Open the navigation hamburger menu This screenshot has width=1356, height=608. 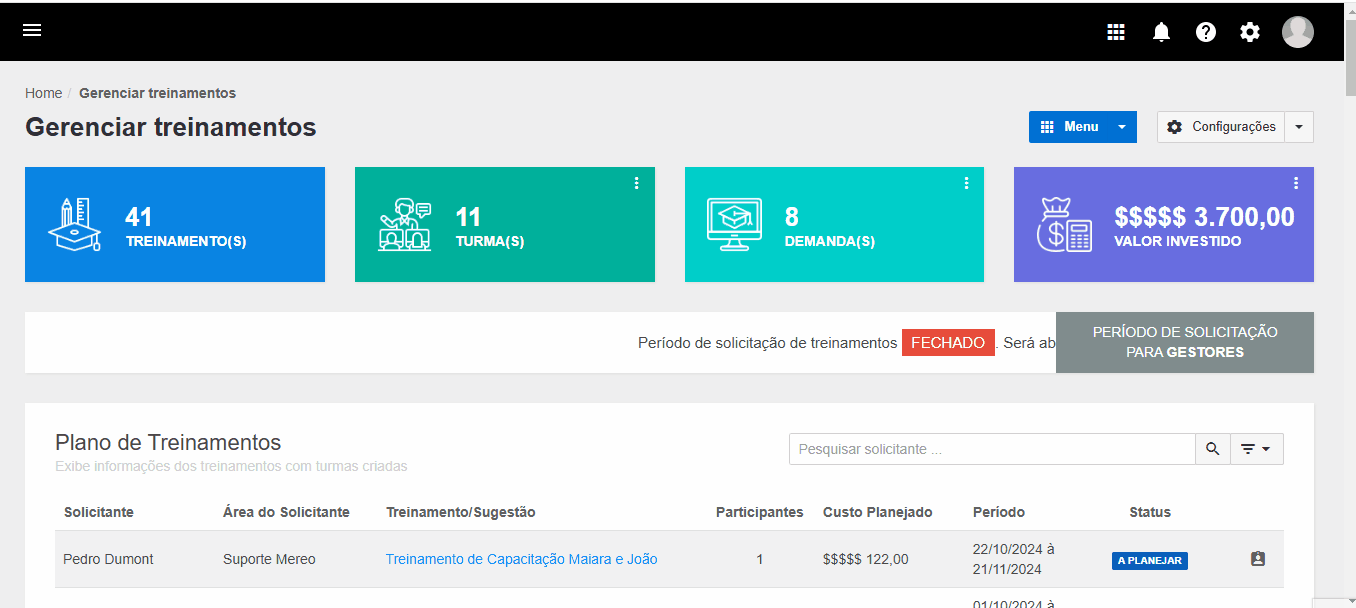pos(32,30)
